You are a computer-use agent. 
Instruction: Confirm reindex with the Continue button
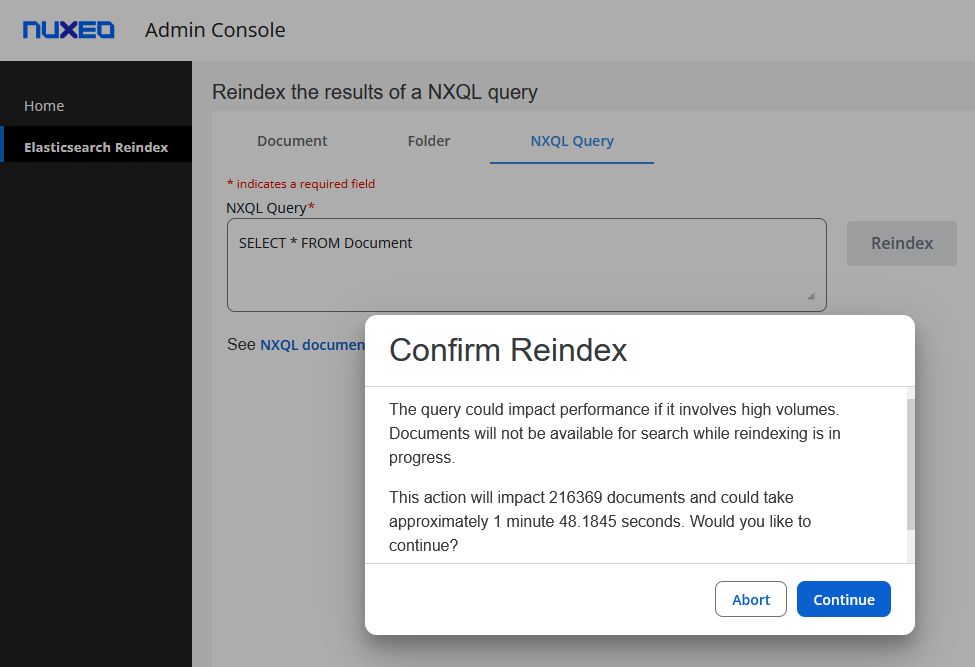[x=843, y=599]
